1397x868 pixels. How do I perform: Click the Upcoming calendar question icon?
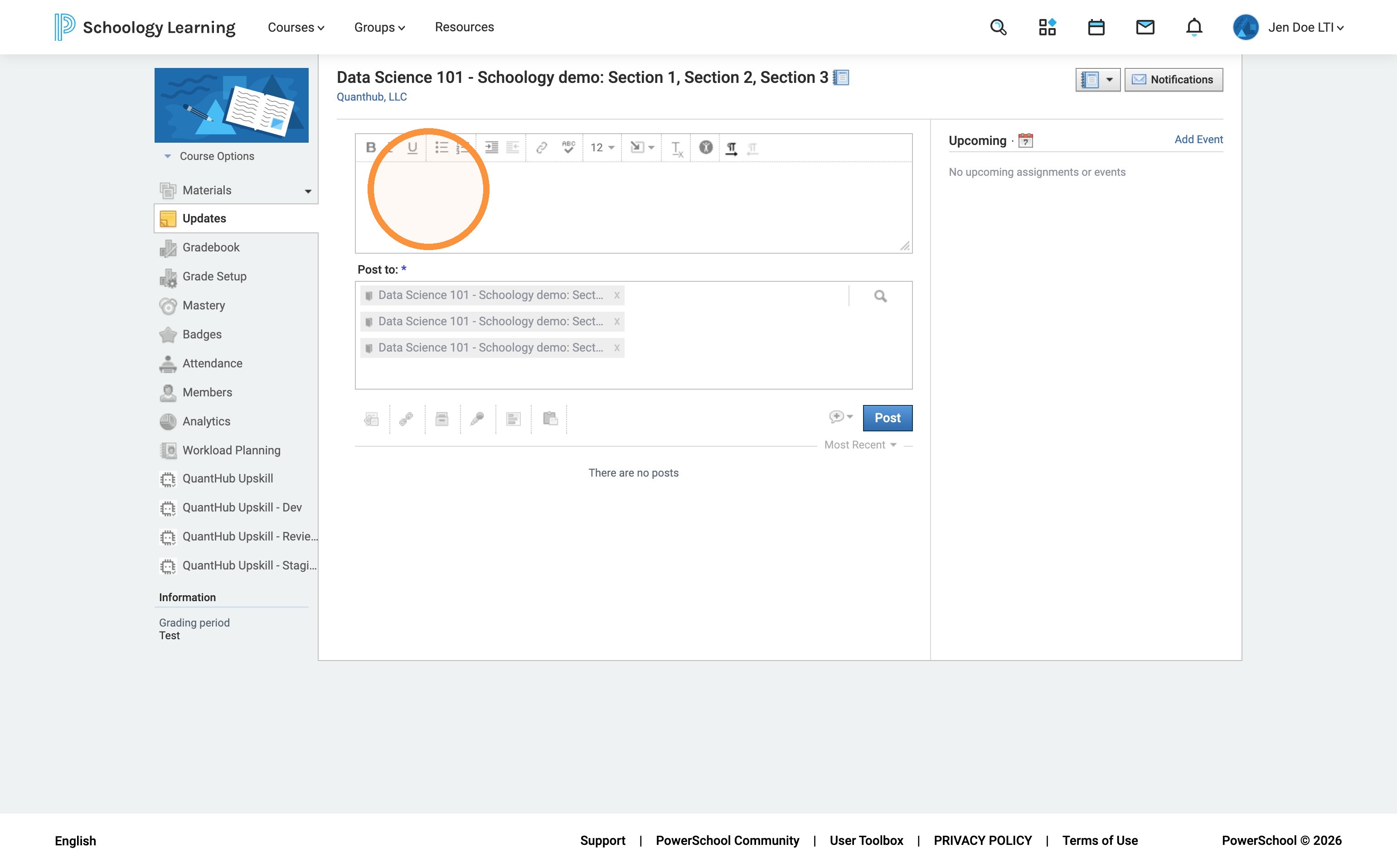click(x=1025, y=140)
